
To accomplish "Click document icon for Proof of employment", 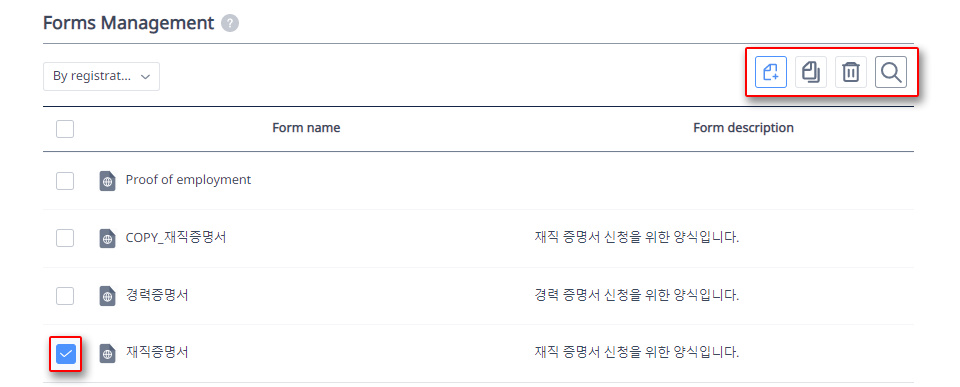I will [108, 181].
